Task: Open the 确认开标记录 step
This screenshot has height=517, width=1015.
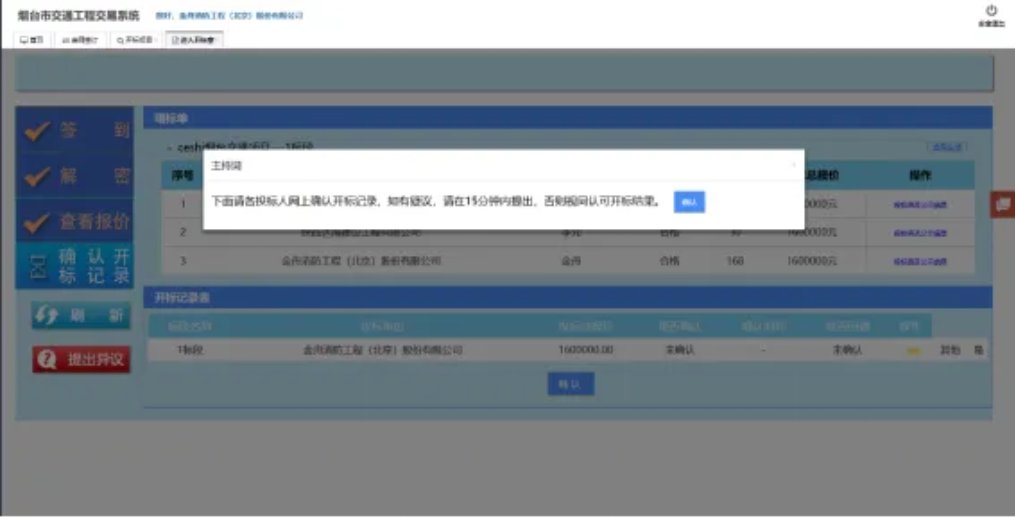Action: click(x=74, y=266)
